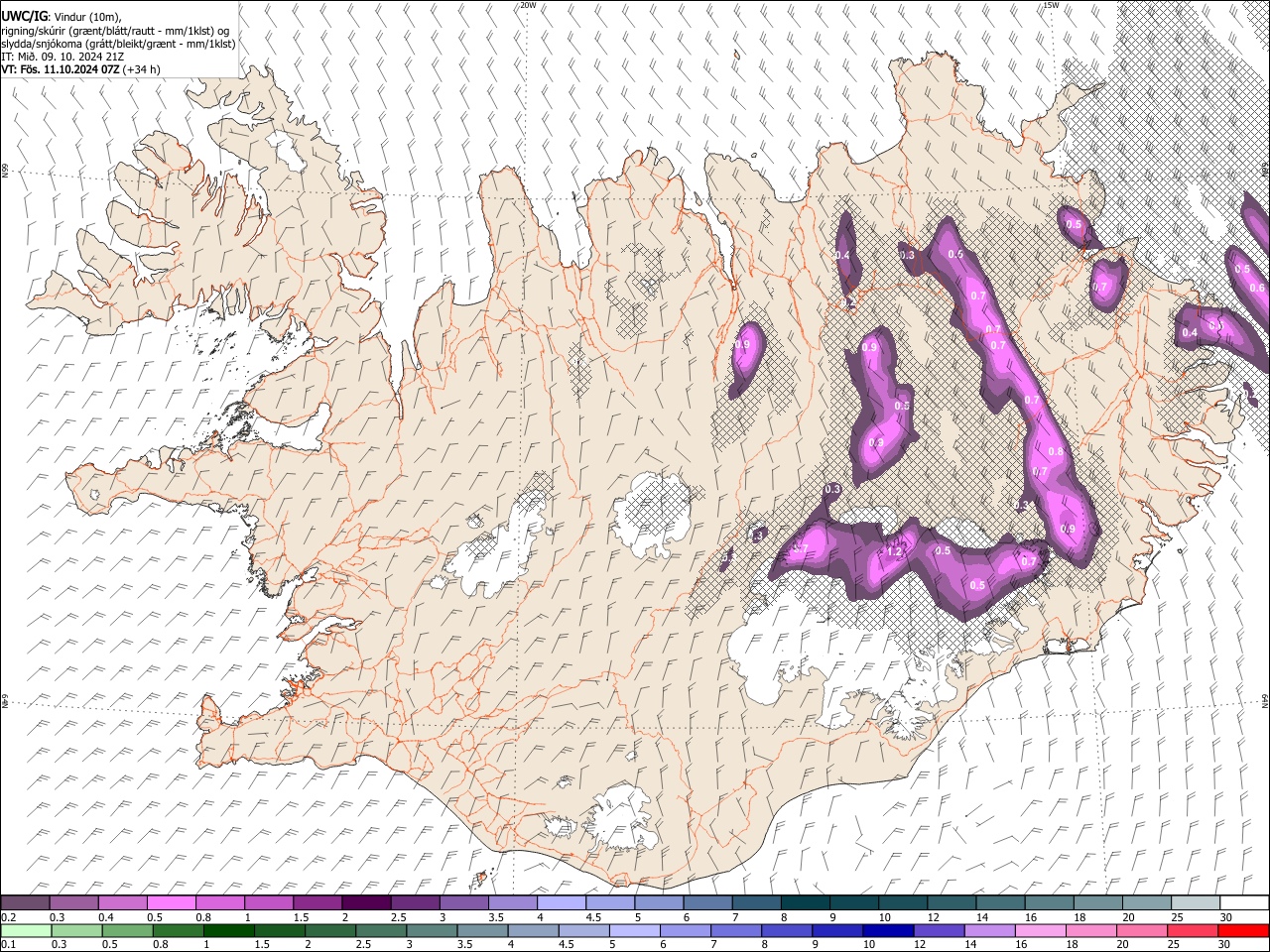Click '0.7' at western tip of southern snow band
This screenshot has height=952, width=1270.
point(800,547)
